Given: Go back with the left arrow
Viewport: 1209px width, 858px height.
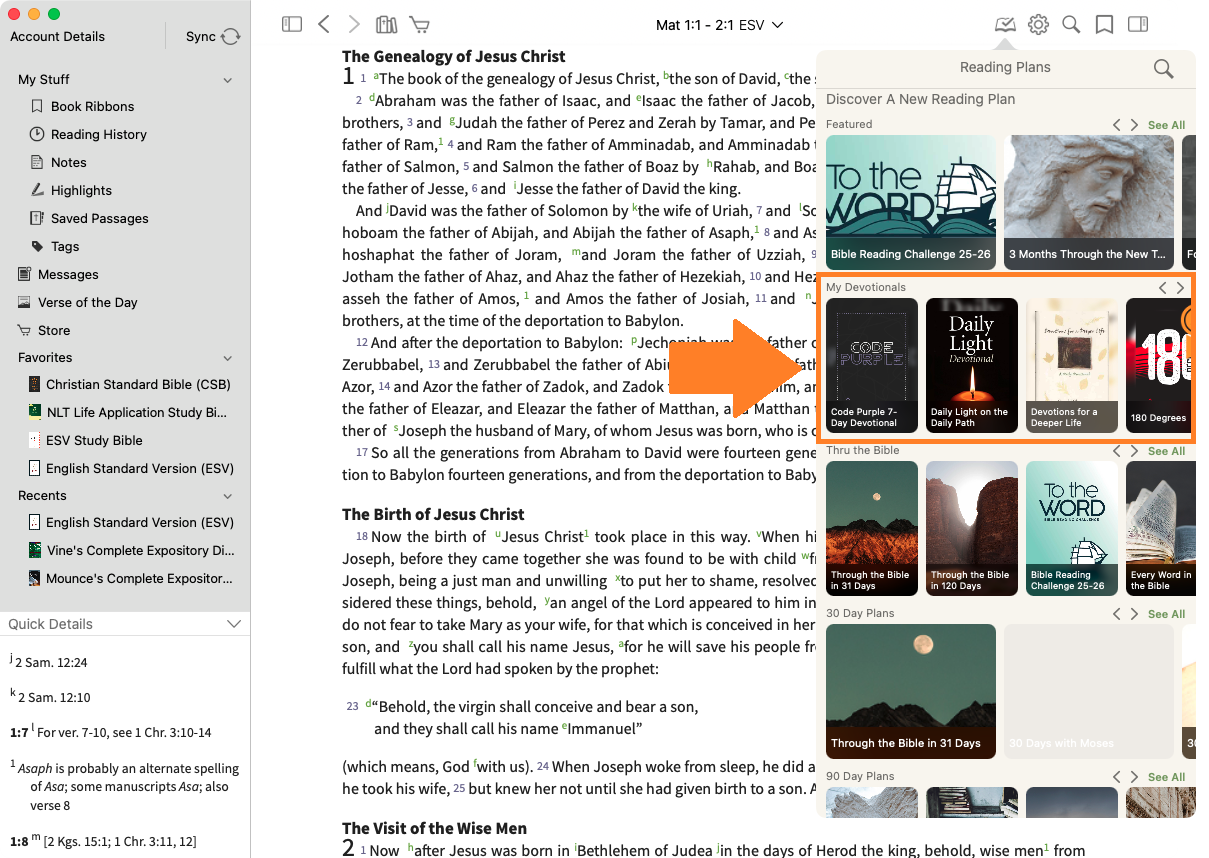Looking at the screenshot, I should point(323,24).
